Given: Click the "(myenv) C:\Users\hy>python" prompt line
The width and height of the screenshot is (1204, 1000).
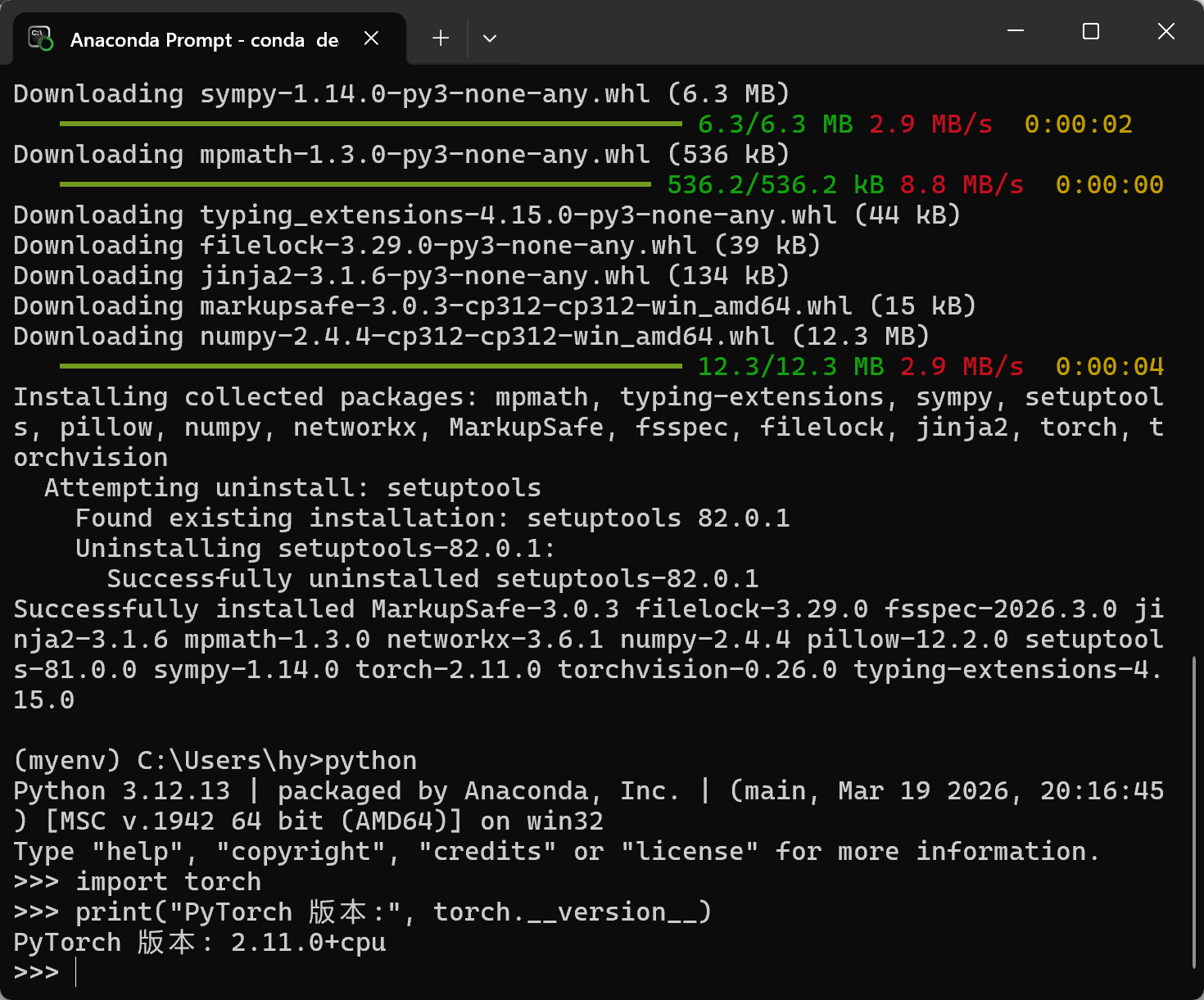Looking at the screenshot, I should coord(215,761).
